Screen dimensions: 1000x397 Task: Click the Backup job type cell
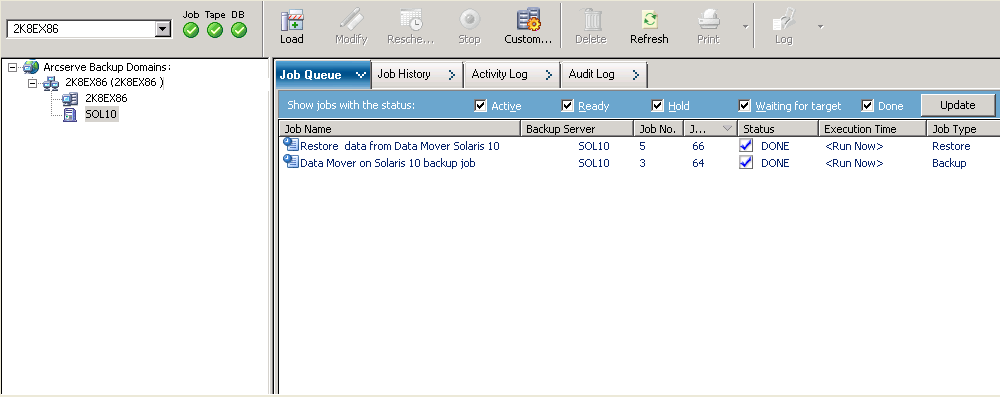(x=949, y=163)
